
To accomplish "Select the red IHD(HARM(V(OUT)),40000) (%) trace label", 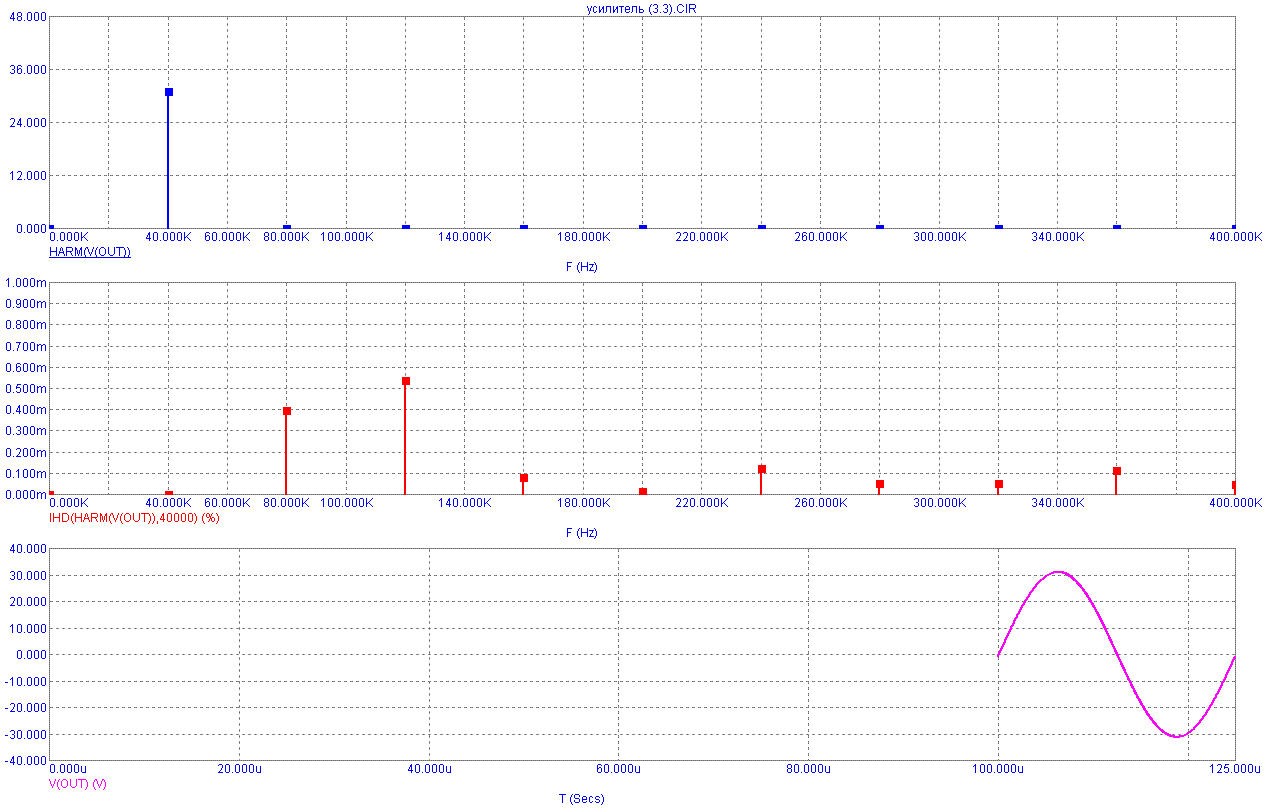I will (134, 518).
